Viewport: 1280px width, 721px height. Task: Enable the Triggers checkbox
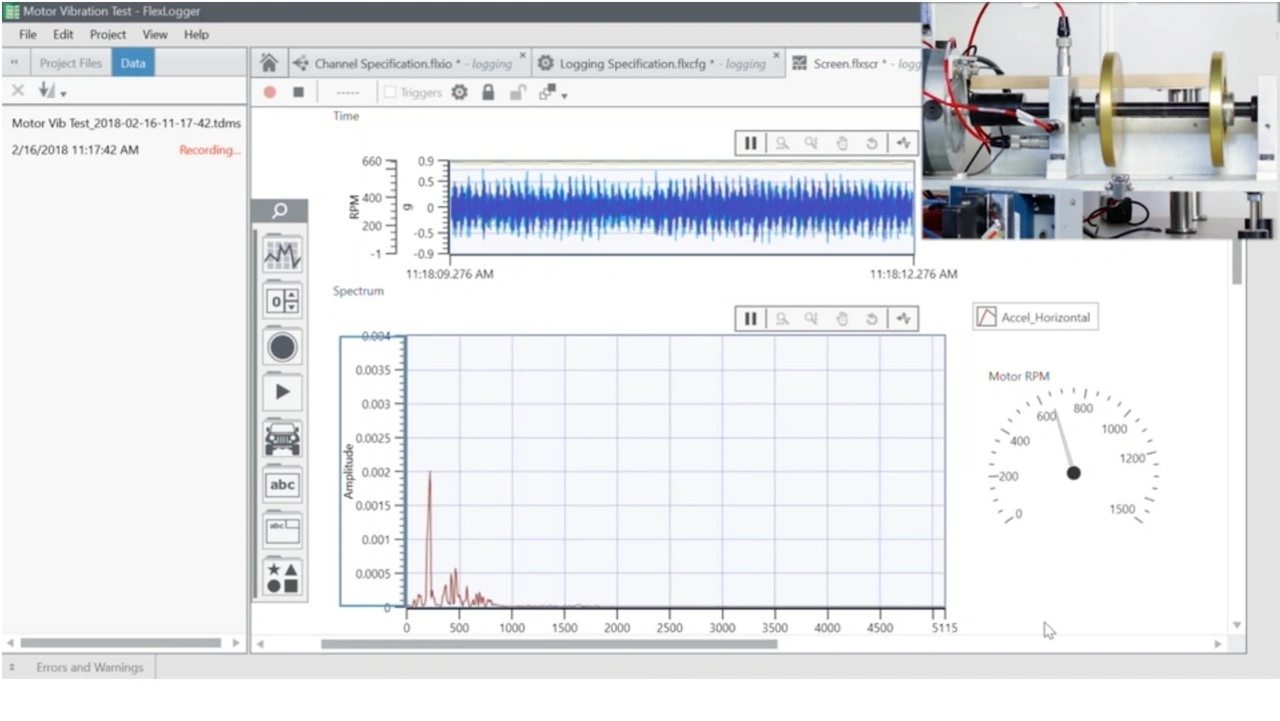tap(390, 92)
